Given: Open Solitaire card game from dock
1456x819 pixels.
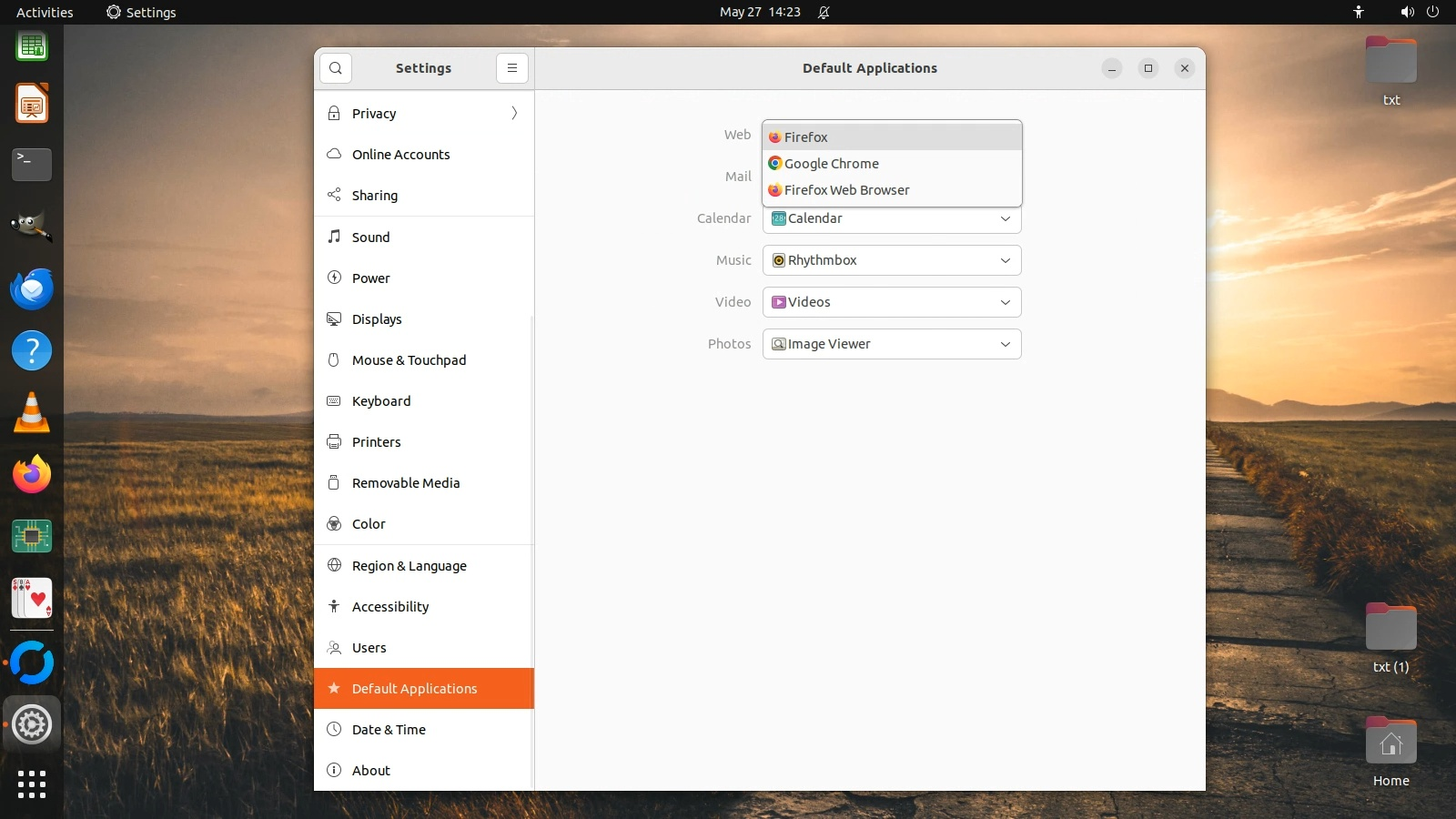Looking at the screenshot, I should pos(32,599).
